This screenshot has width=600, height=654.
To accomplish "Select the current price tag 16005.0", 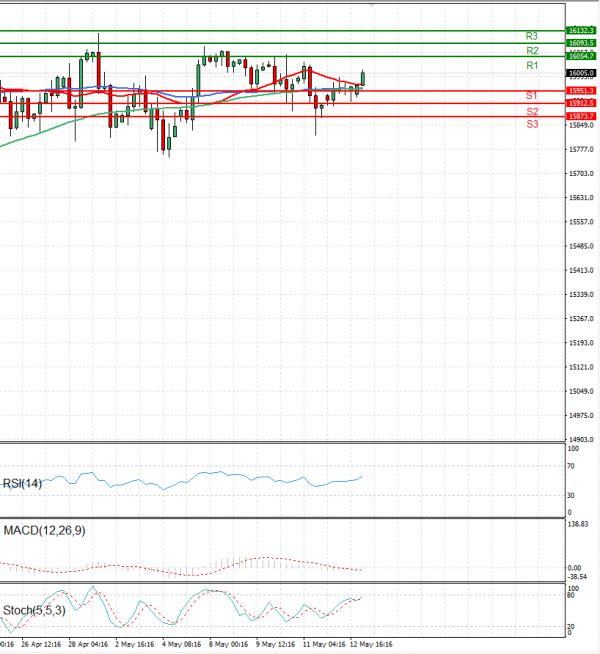I will coord(581,73).
